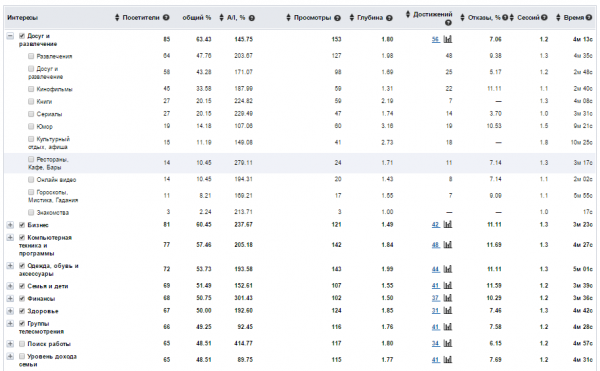Select A/I value 414.77 in Поиск работы row
600x371 pixels.
tap(243, 343)
